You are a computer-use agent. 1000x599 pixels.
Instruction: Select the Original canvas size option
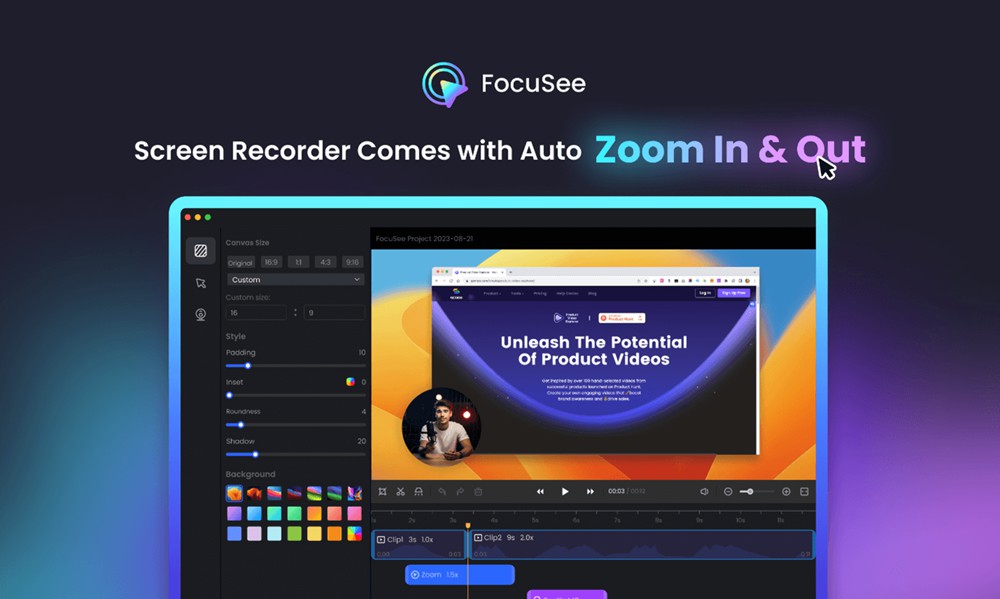(x=240, y=263)
